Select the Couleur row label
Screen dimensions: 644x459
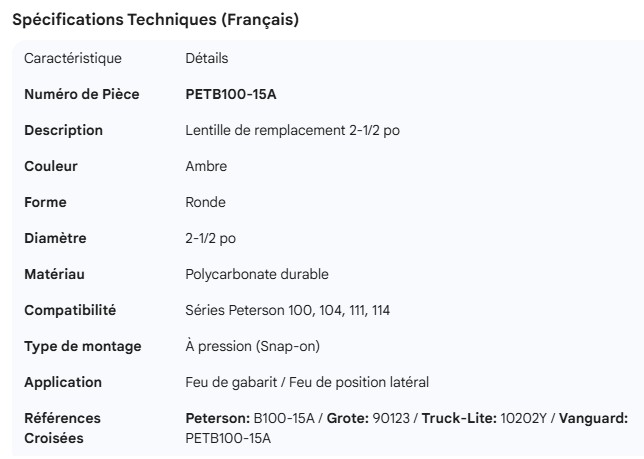[x=51, y=166]
